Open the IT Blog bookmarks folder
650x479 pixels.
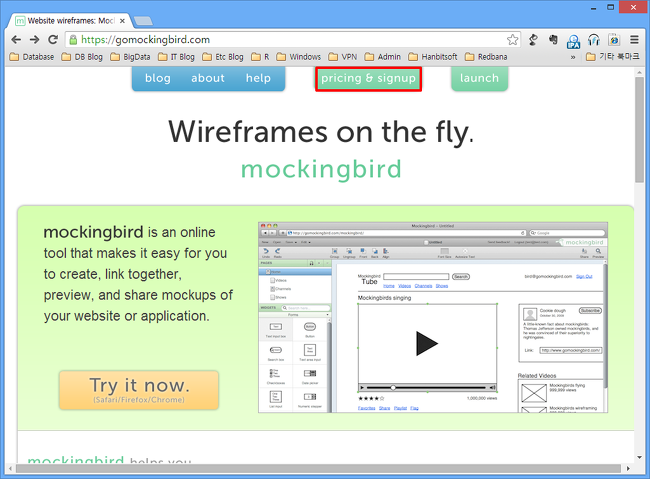click(x=176, y=57)
